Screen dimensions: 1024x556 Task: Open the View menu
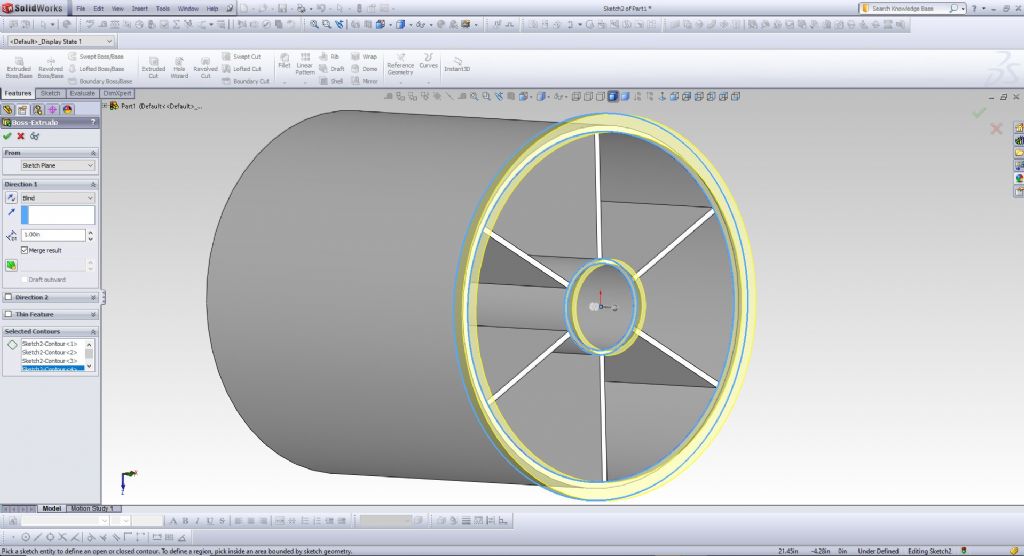[118, 8]
